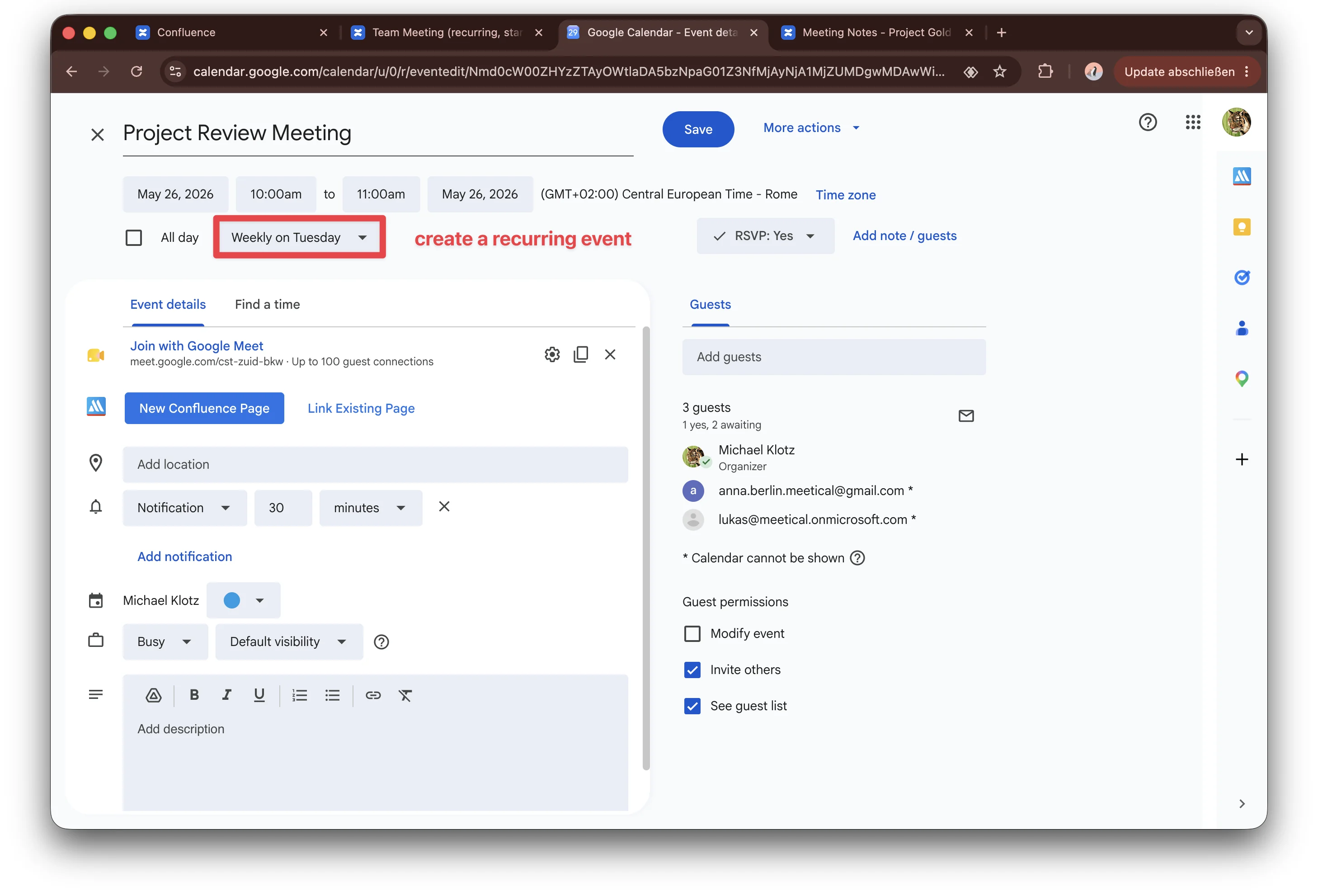Open Google Maps in side panel
1318x896 pixels.
[1242, 378]
